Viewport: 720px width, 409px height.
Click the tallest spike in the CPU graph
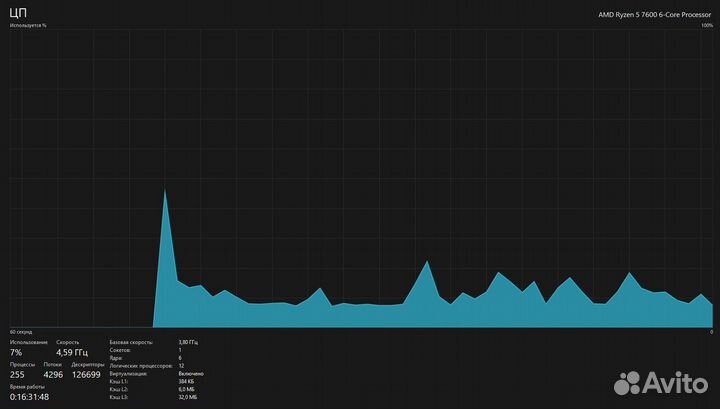tap(165, 193)
